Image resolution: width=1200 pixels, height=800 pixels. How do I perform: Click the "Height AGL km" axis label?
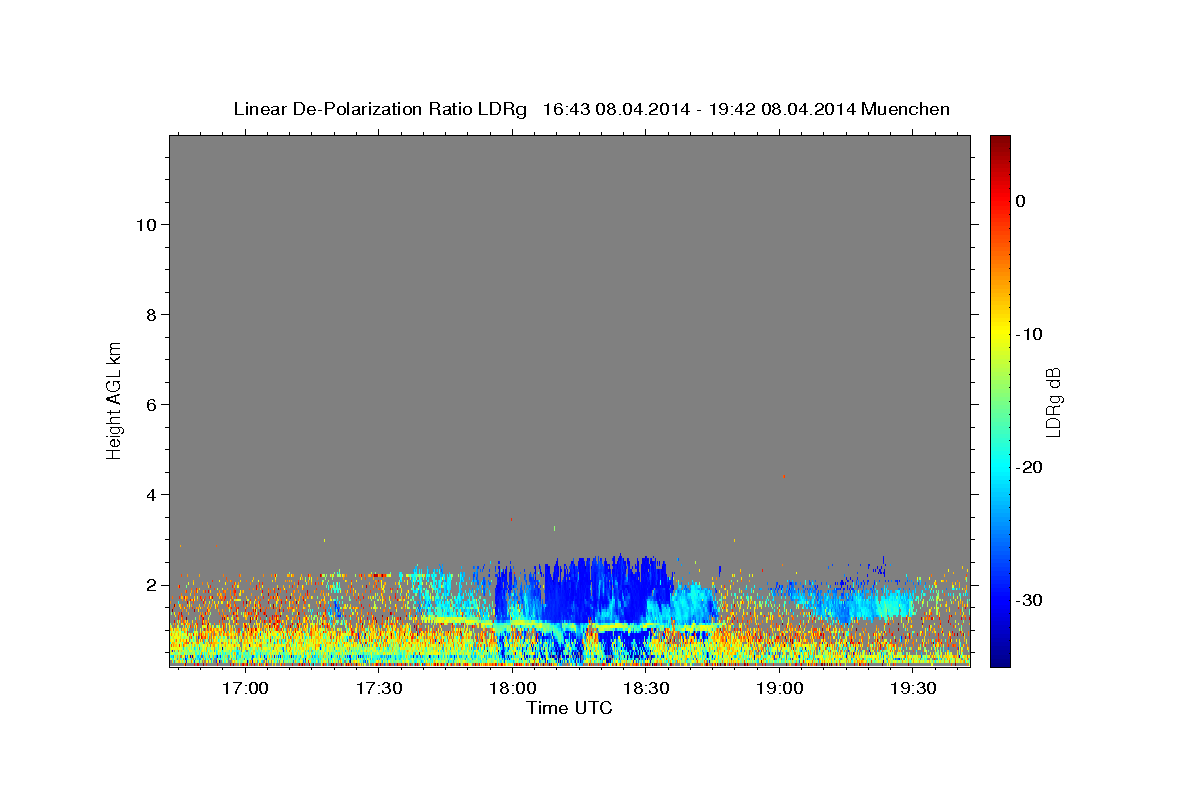point(114,400)
